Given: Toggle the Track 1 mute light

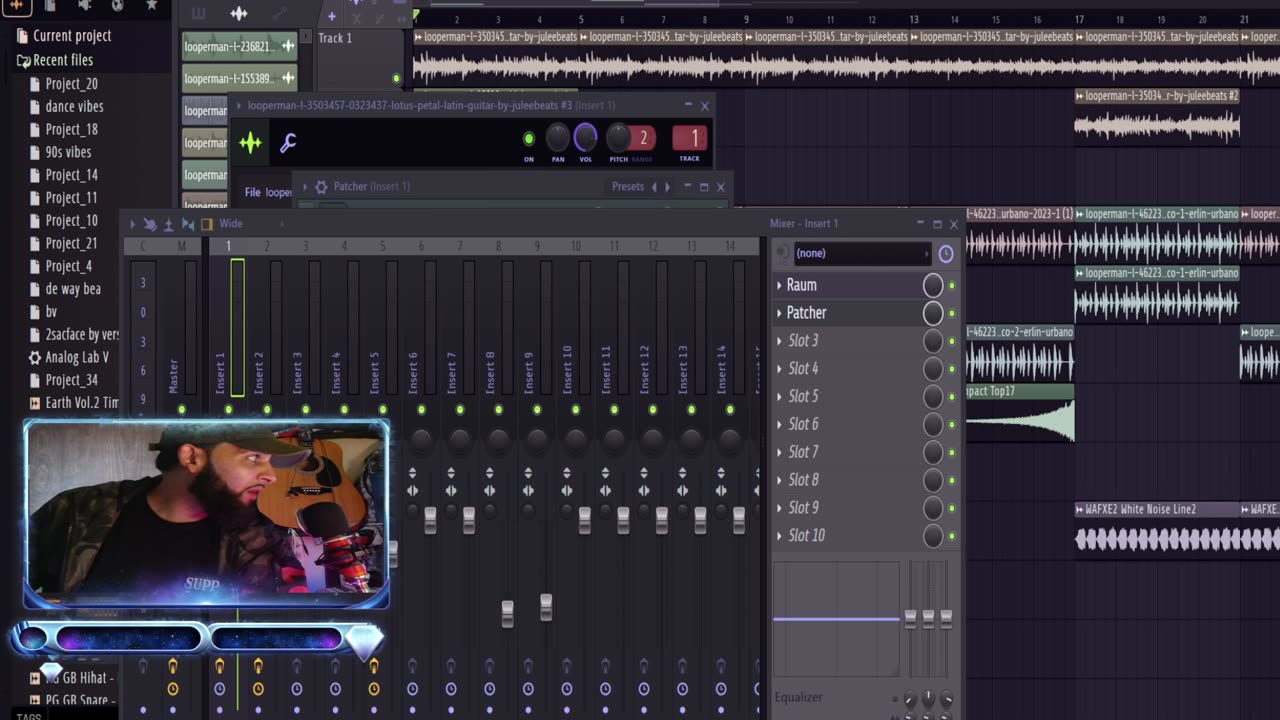Looking at the screenshot, I should click(x=396, y=78).
